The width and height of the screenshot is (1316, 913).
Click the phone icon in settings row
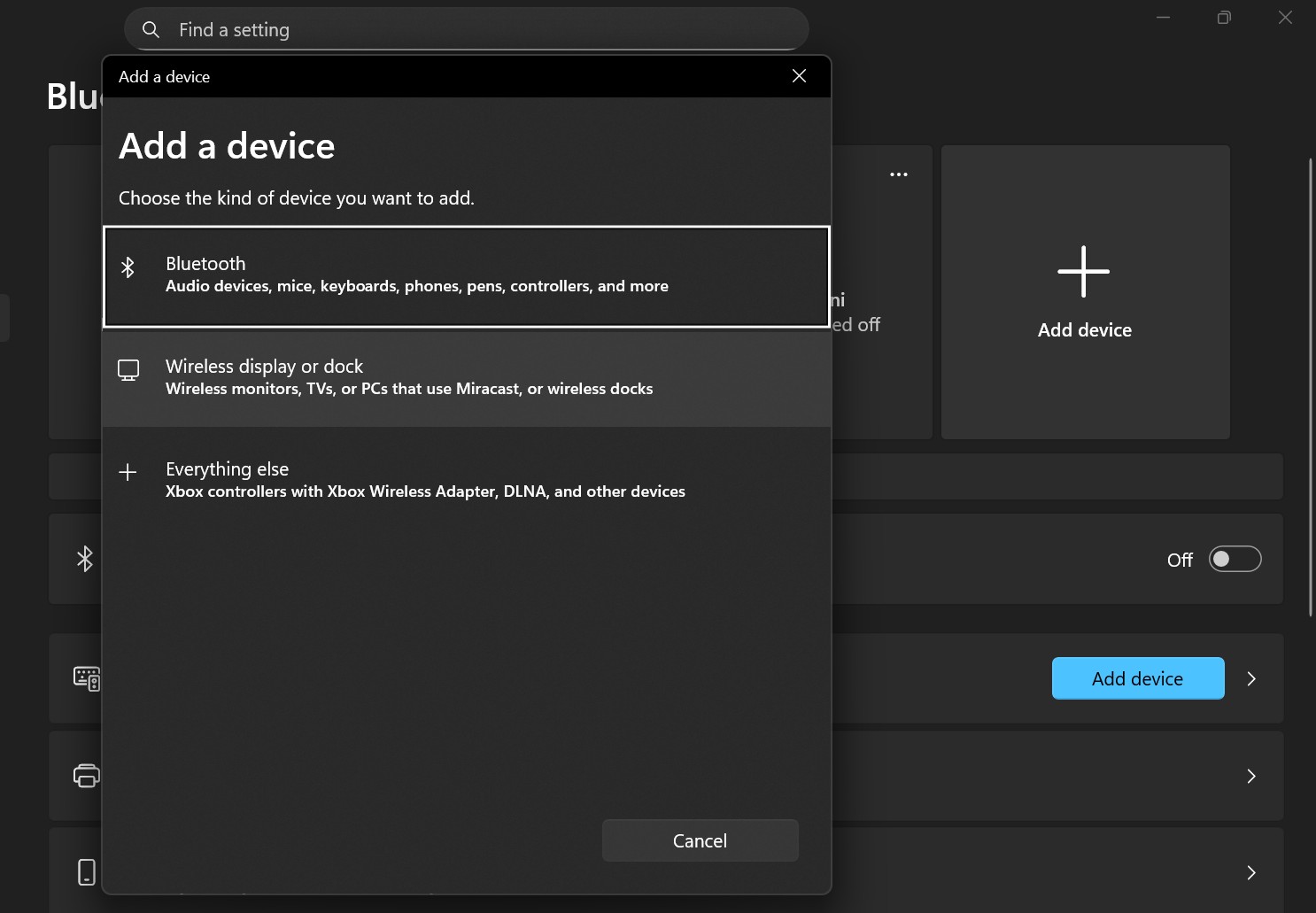tap(87, 872)
